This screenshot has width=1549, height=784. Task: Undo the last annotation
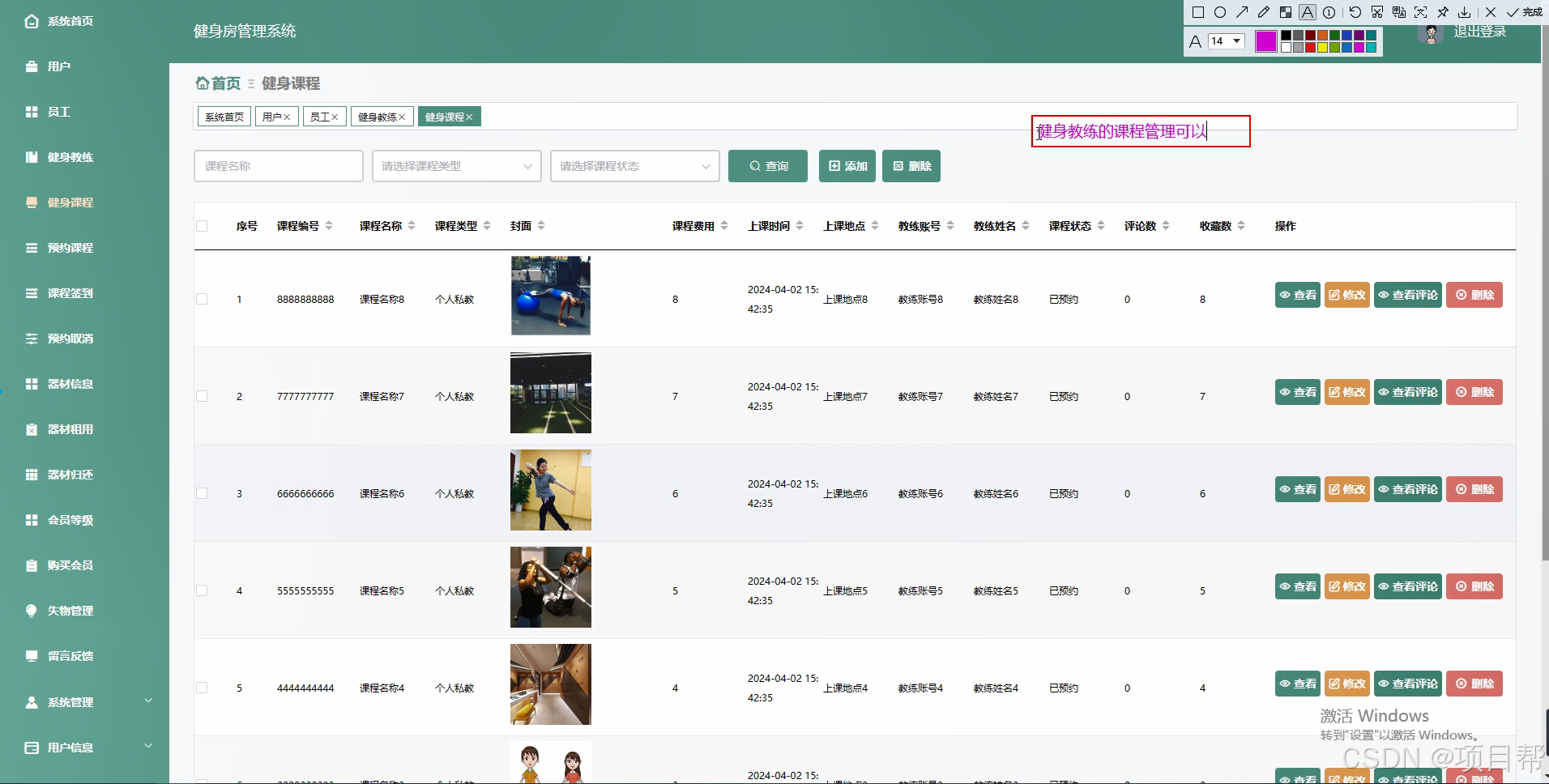coord(1355,12)
